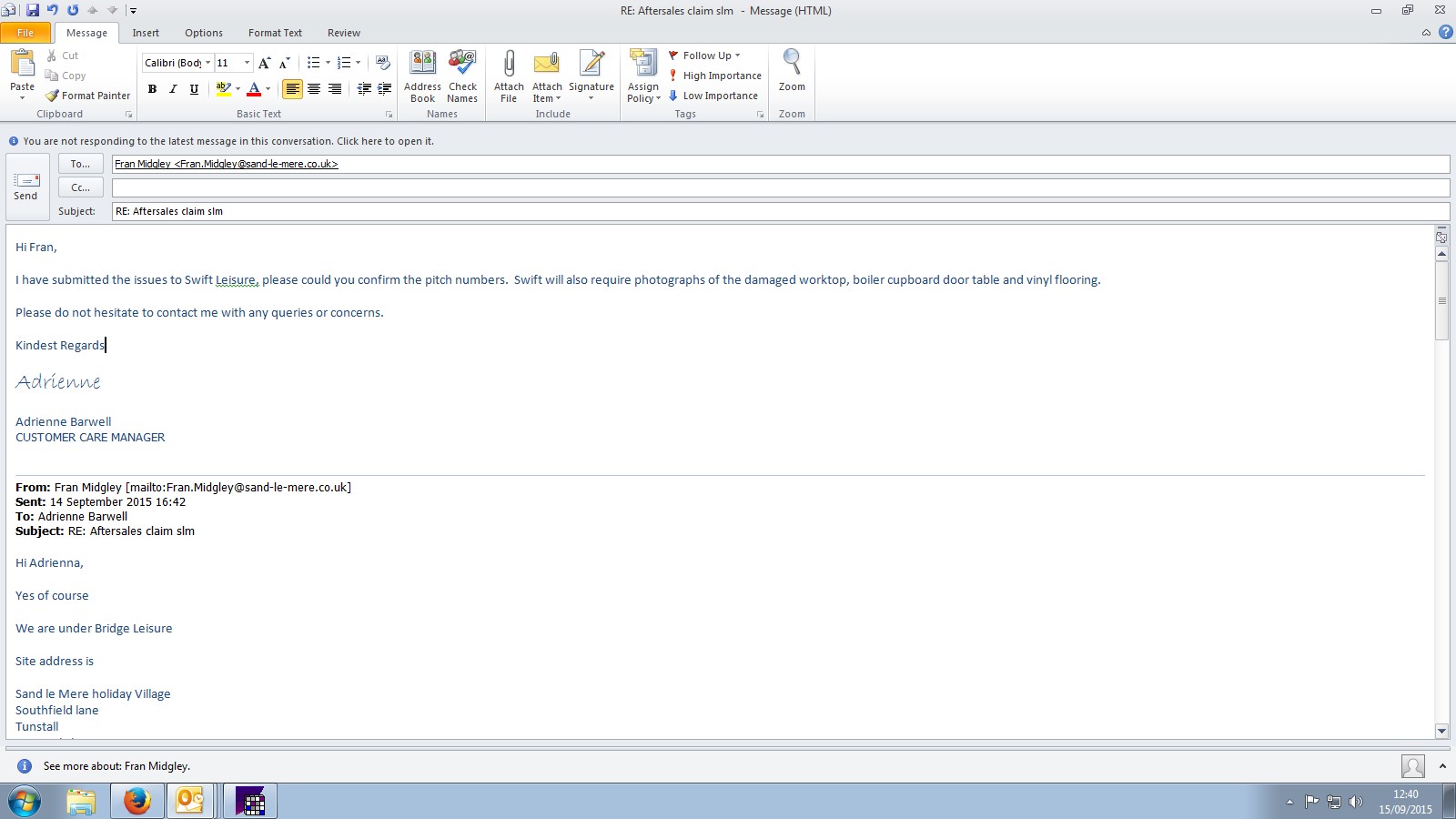Click into the Cc address field

pos(781,187)
